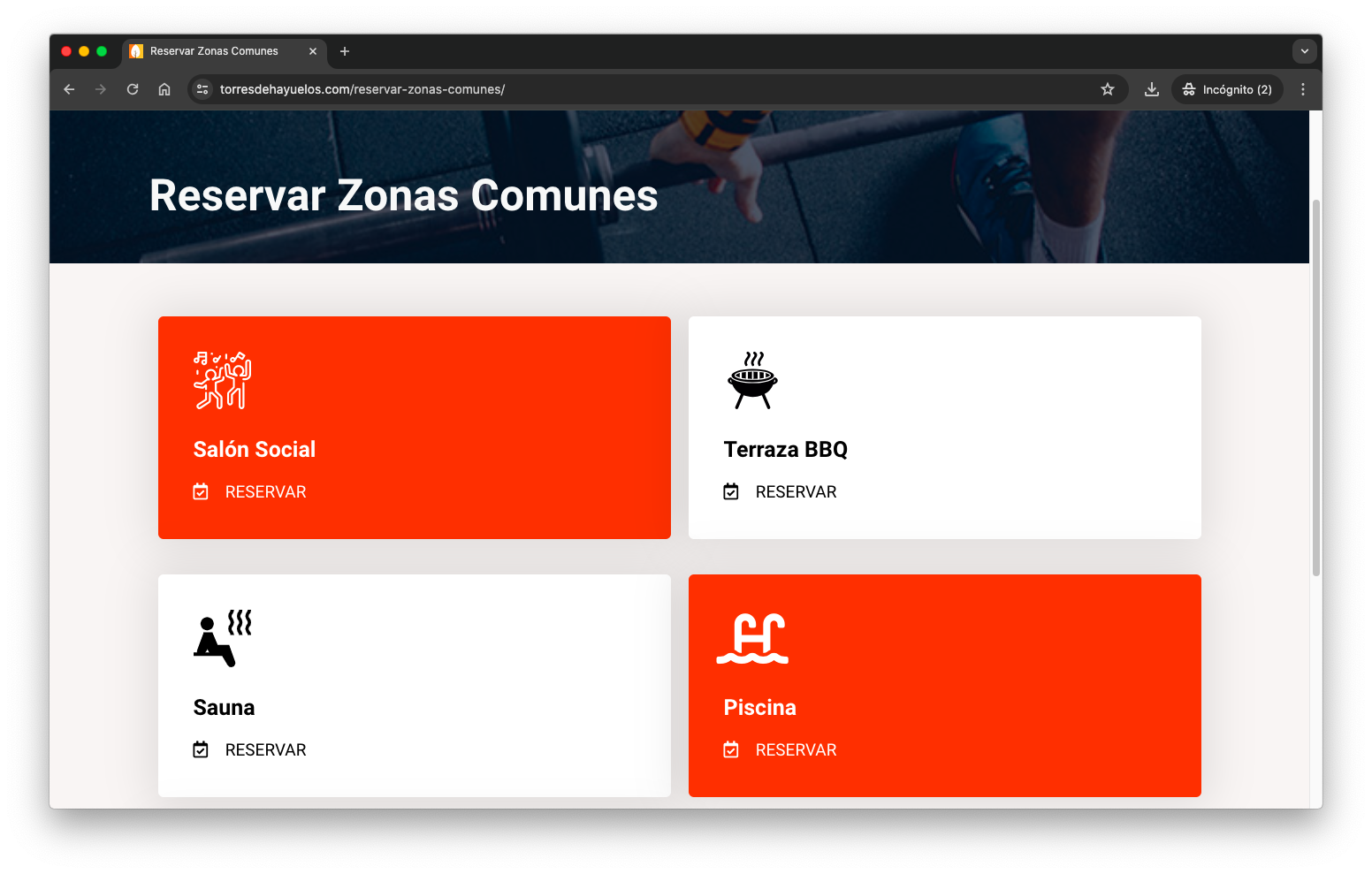Viewport: 1372px width, 874px height.
Task: Open the browser home page icon
Action: click(164, 89)
